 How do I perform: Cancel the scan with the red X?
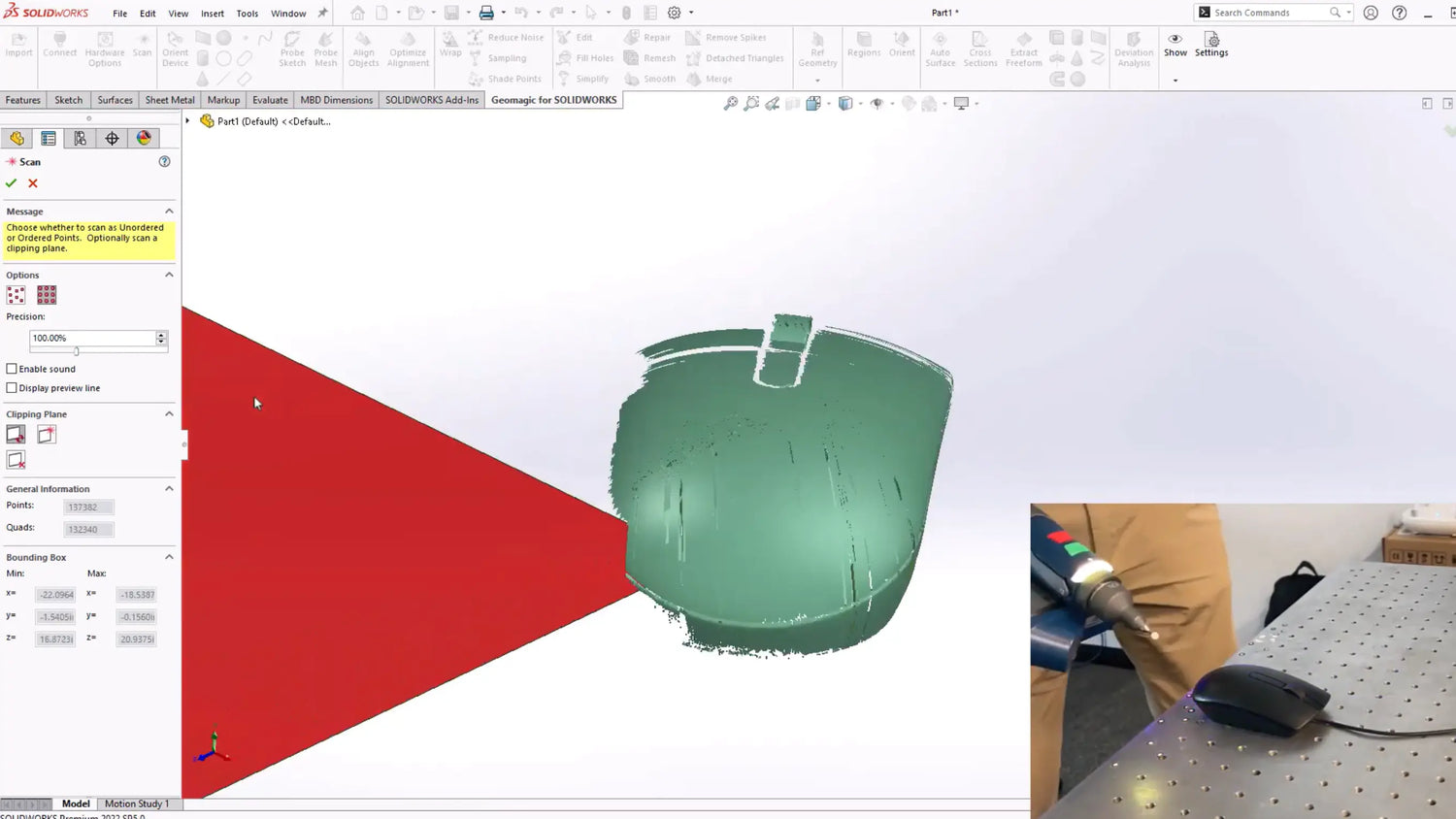point(33,183)
